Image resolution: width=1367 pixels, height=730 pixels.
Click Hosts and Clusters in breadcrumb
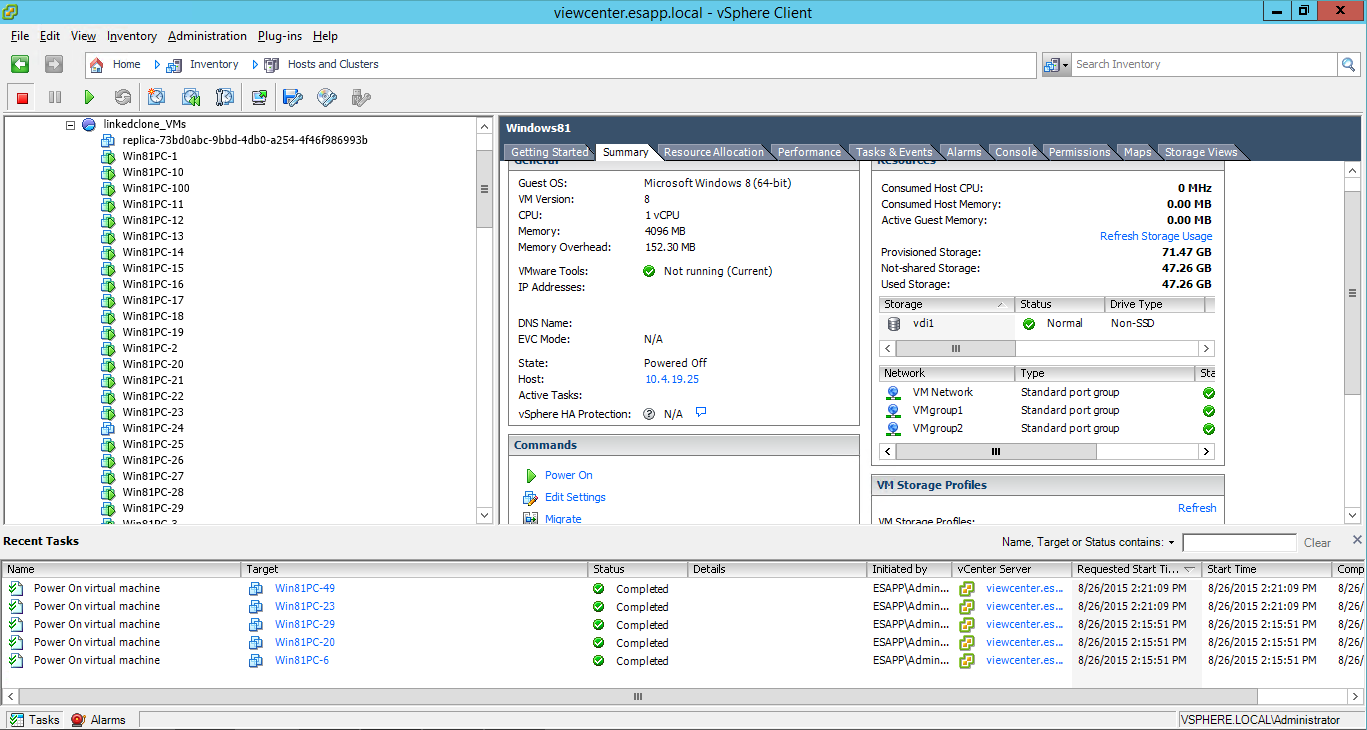[x=333, y=64]
